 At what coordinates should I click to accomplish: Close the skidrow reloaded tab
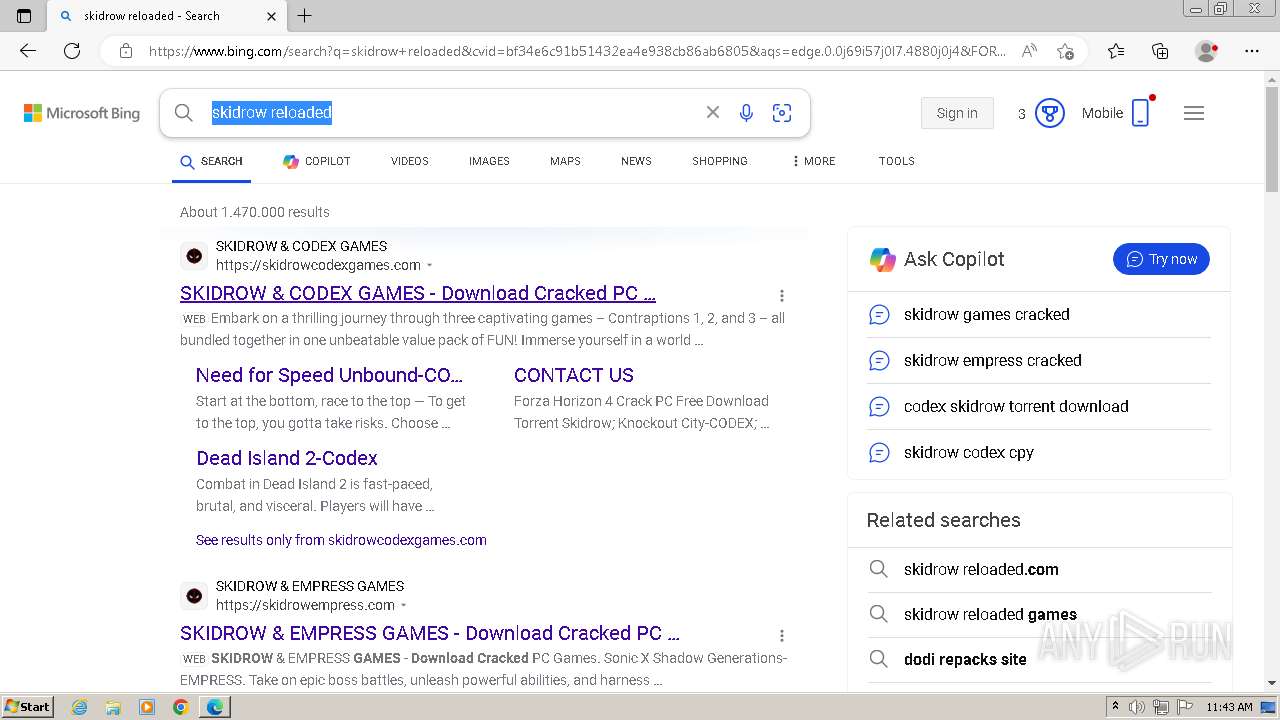pos(272,16)
